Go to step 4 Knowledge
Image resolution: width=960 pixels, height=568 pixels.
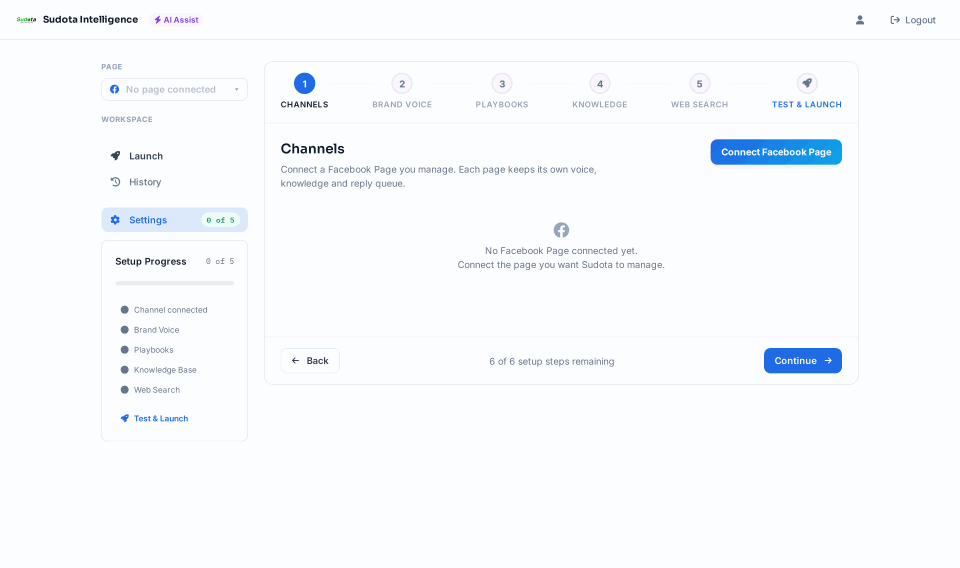(x=600, y=91)
